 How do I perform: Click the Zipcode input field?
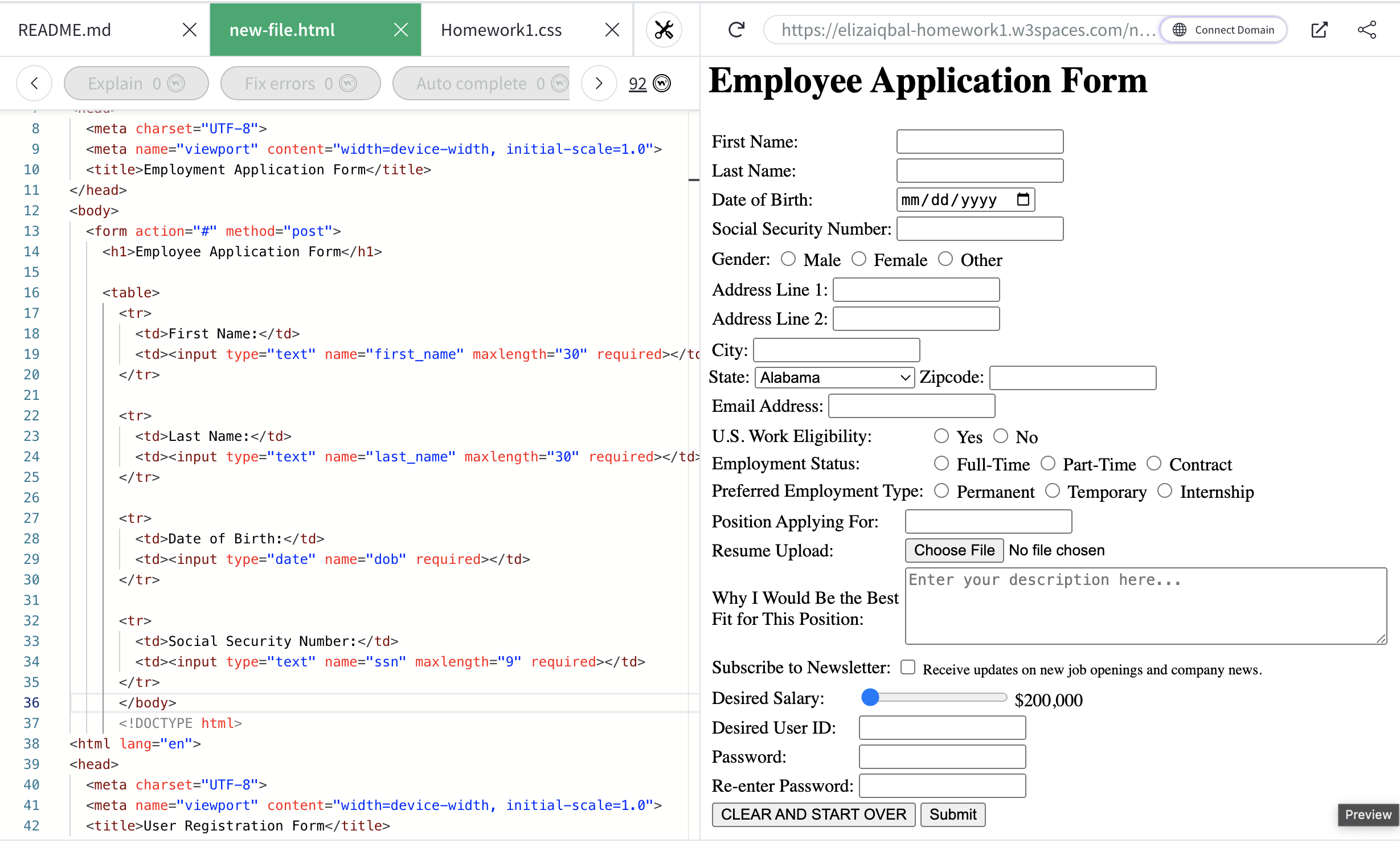click(x=1072, y=378)
